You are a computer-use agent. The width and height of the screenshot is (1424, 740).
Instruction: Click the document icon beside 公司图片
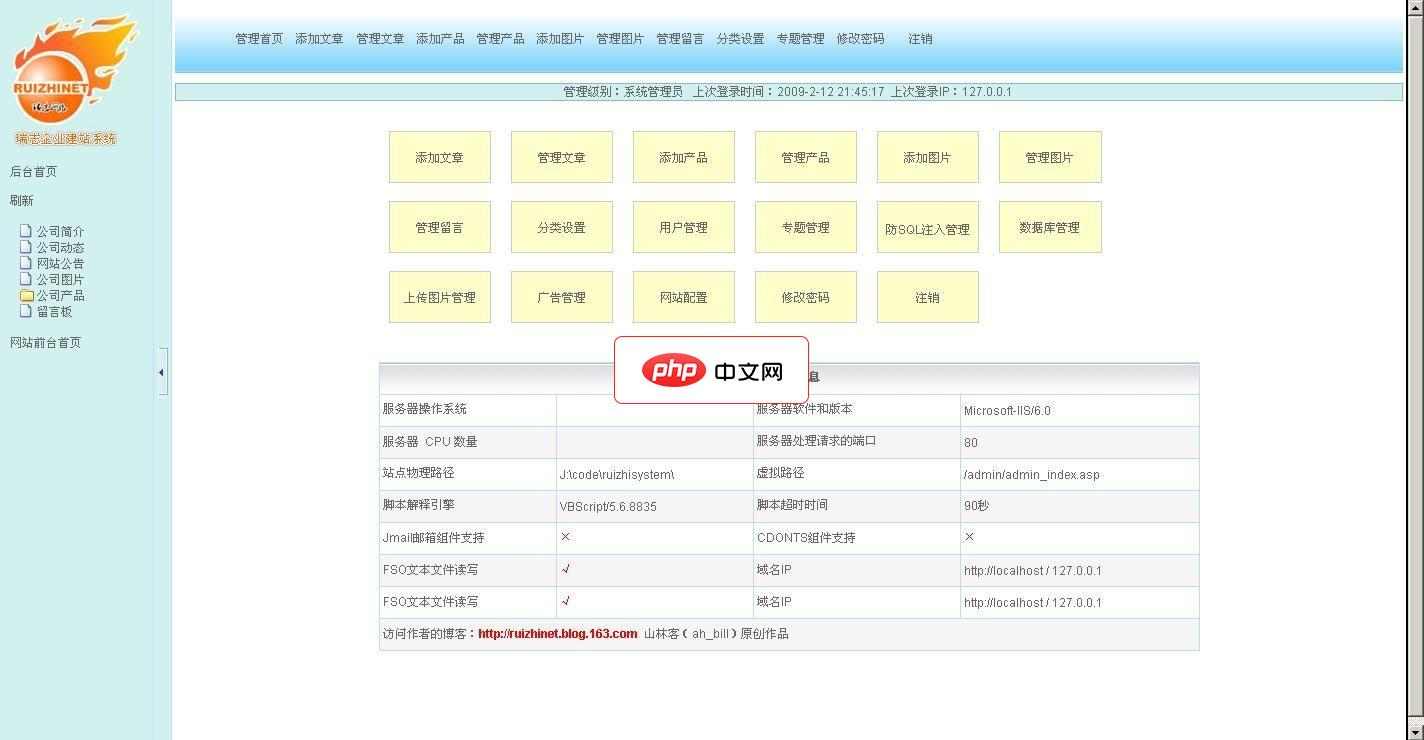click(x=24, y=279)
